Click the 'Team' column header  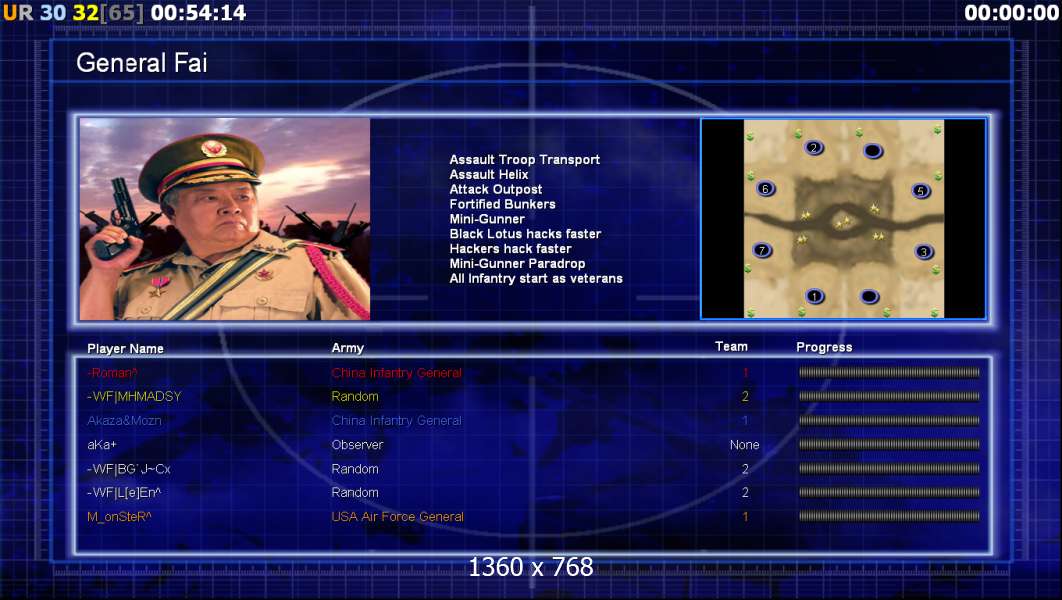[731, 347]
